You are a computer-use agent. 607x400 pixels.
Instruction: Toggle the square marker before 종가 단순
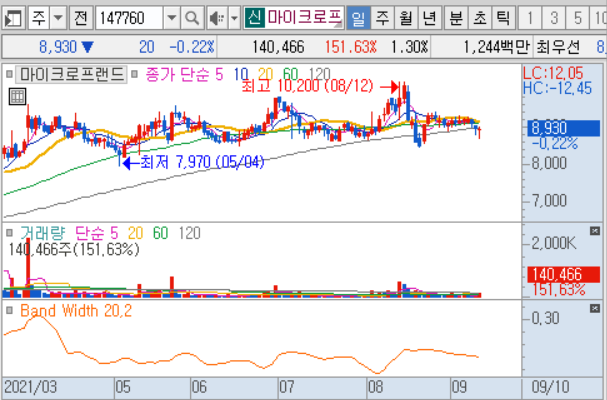[134, 74]
